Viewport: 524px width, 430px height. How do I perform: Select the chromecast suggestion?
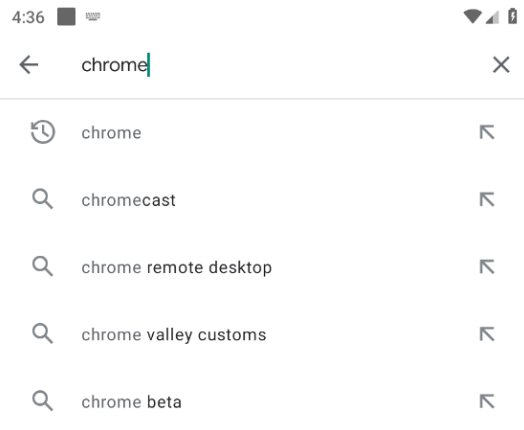pos(262,200)
